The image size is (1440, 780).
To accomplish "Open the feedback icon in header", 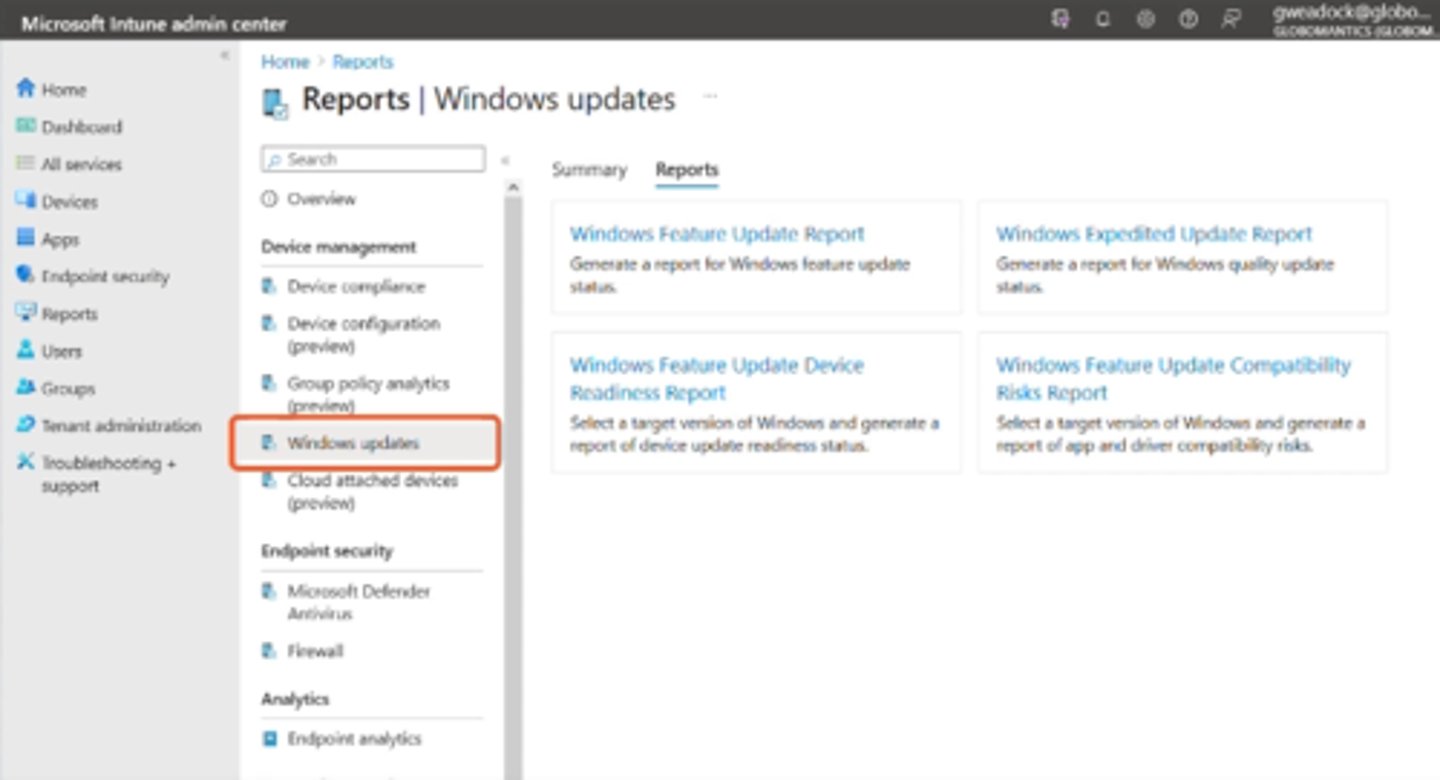I will (1231, 19).
